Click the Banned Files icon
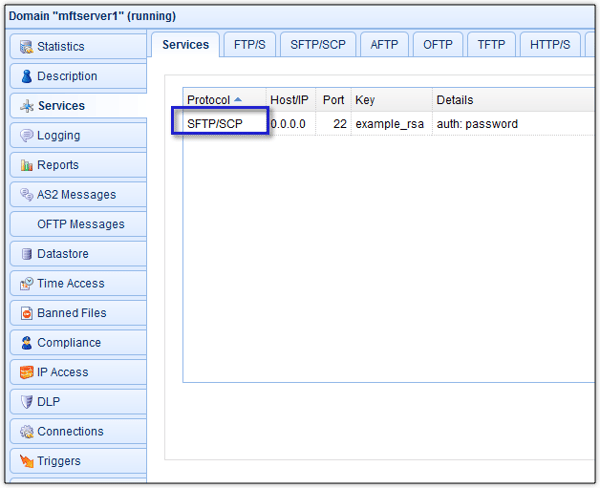Image resolution: width=600 pixels, height=488 pixels. click(26, 313)
